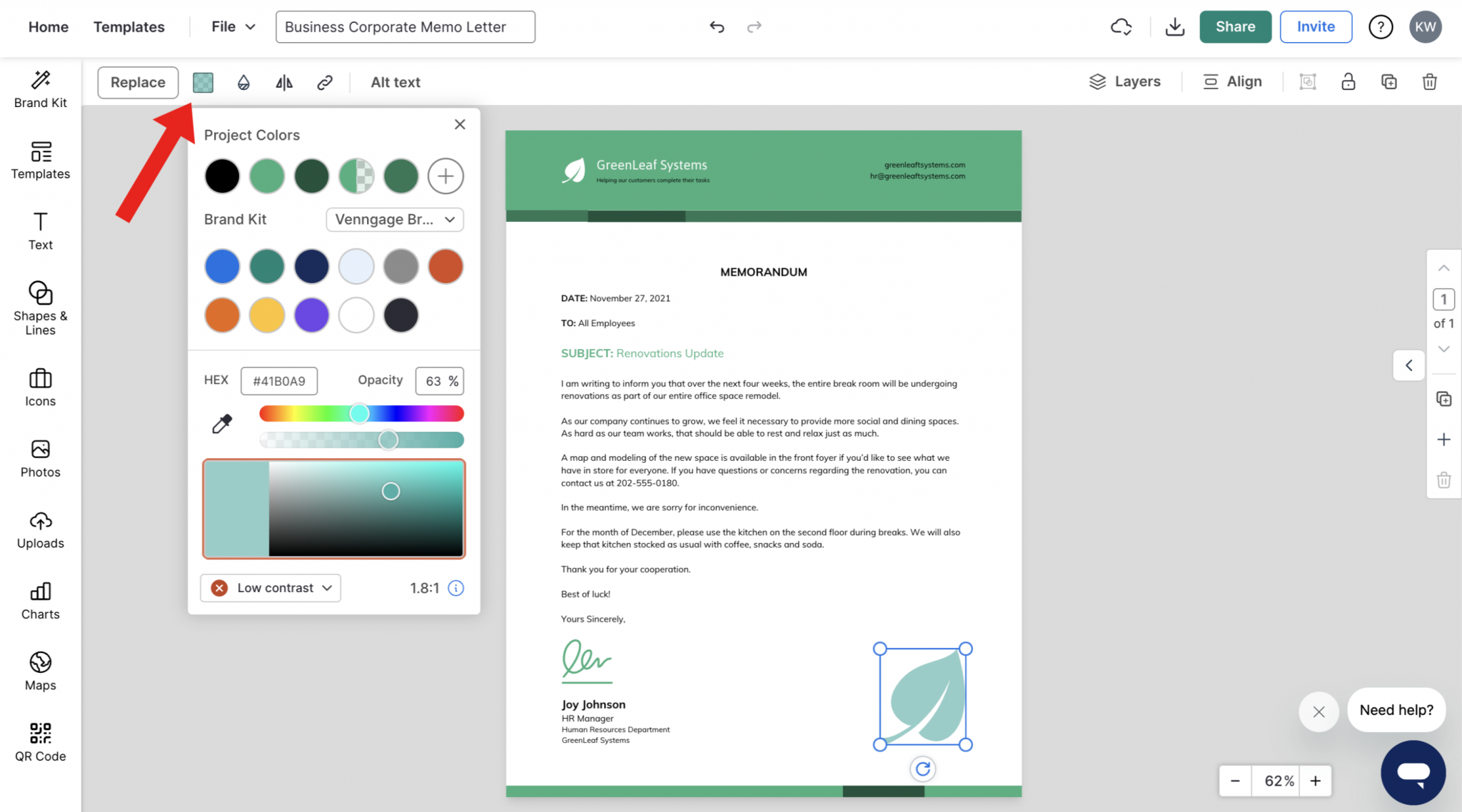Open the Venngage Brand Kit dropdown
Image resolution: width=1462 pixels, height=812 pixels.
[394, 219]
